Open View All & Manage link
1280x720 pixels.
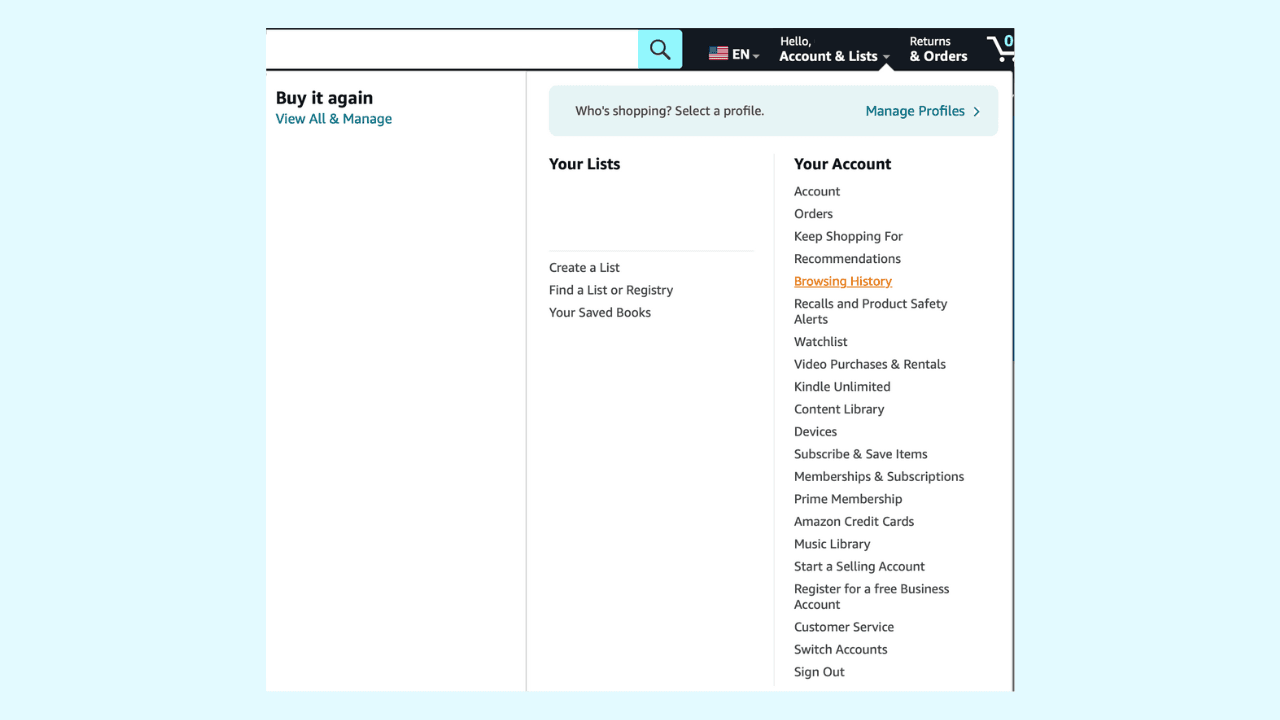tap(333, 119)
